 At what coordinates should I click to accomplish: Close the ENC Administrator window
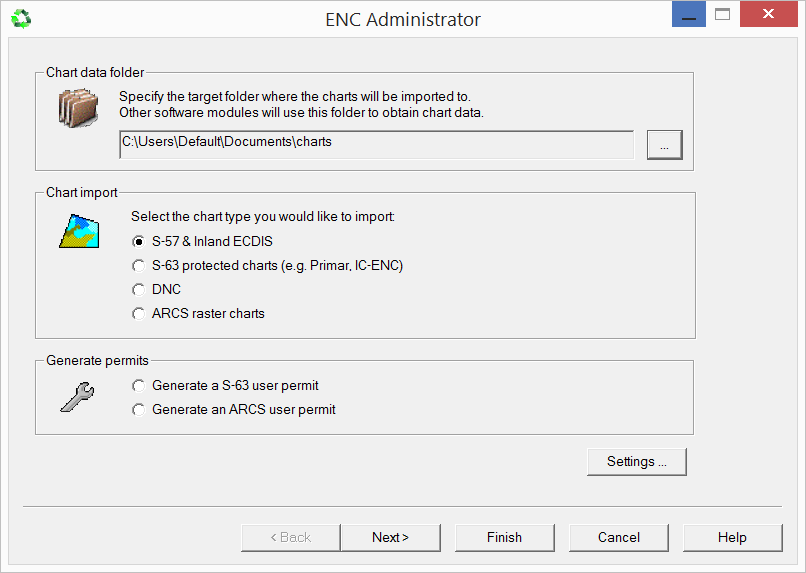pyautogui.click(x=768, y=16)
